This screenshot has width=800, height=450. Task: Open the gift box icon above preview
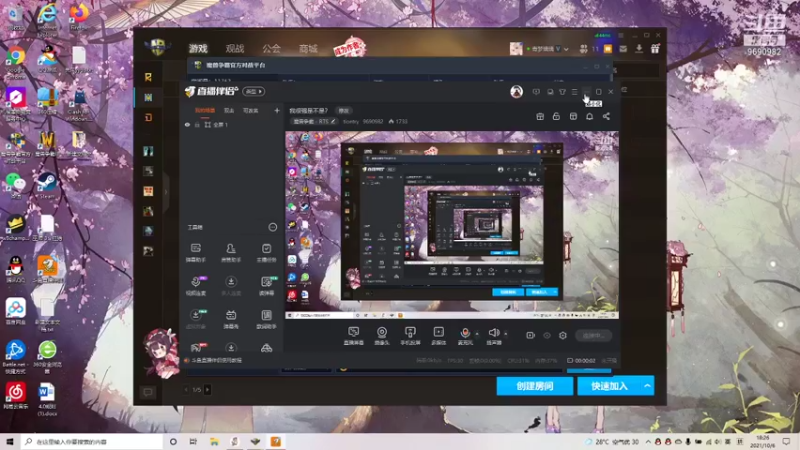pos(540,116)
